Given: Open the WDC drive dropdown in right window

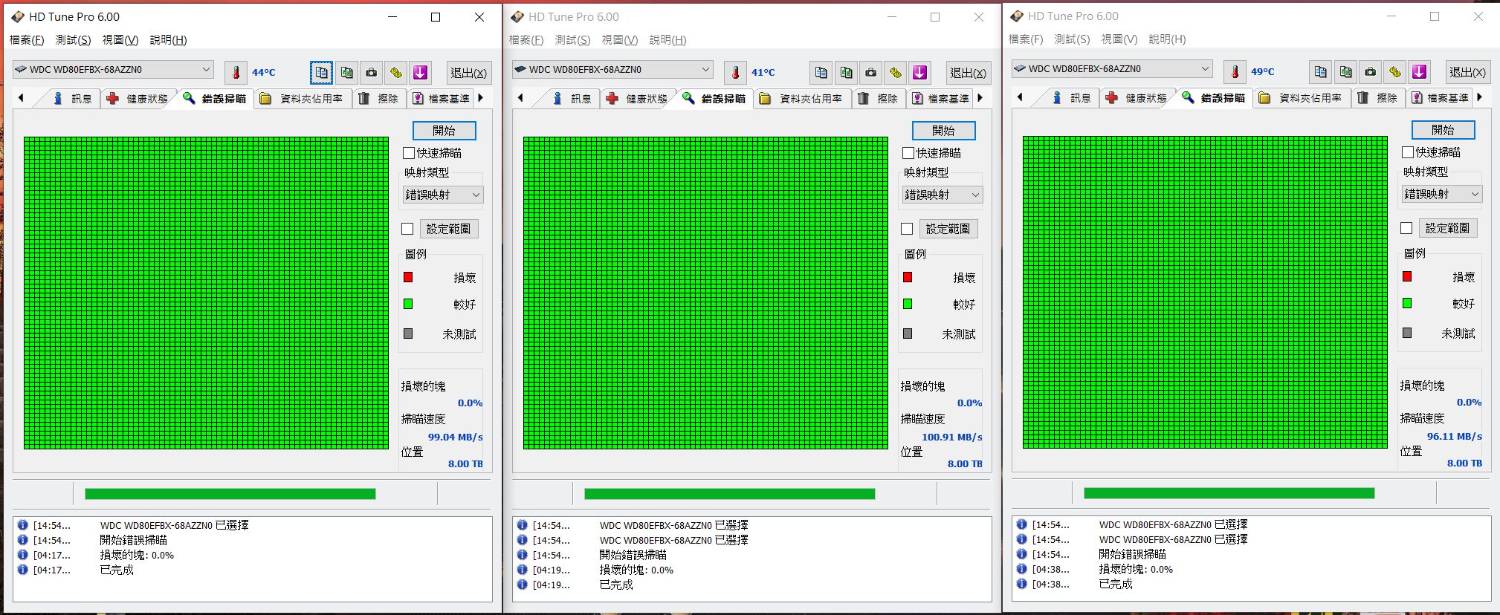Looking at the screenshot, I should click(x=1111, y=69).
